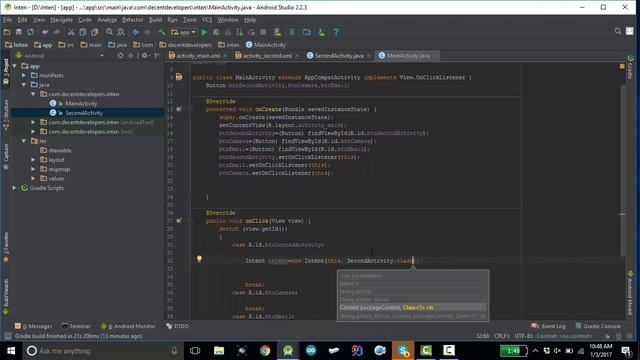This screenshot has height=360, width=640.
Task: Collapse the java folder
Action: (x=24, y=84)
